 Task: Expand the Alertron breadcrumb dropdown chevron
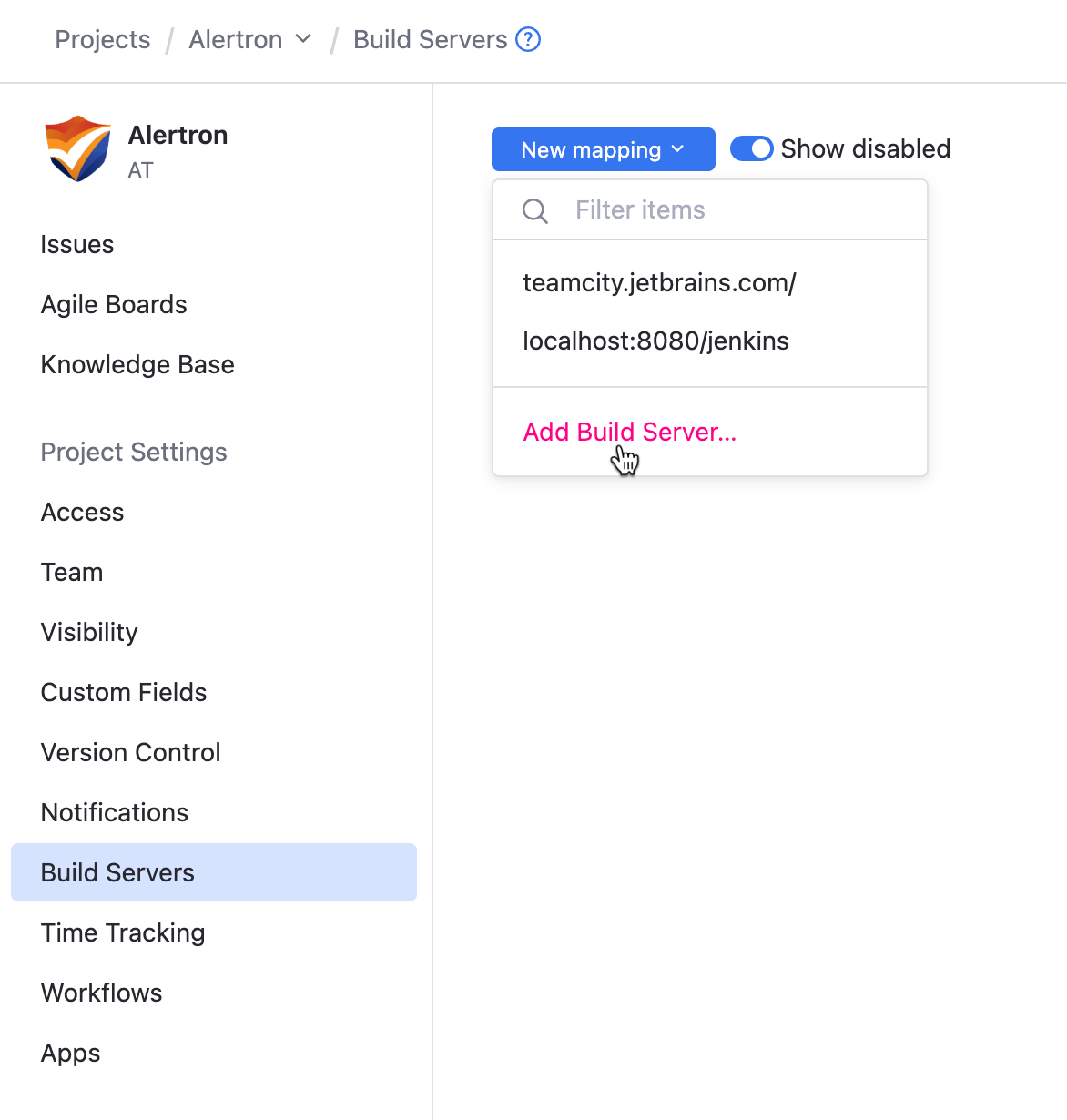click(x=304, y=39)
